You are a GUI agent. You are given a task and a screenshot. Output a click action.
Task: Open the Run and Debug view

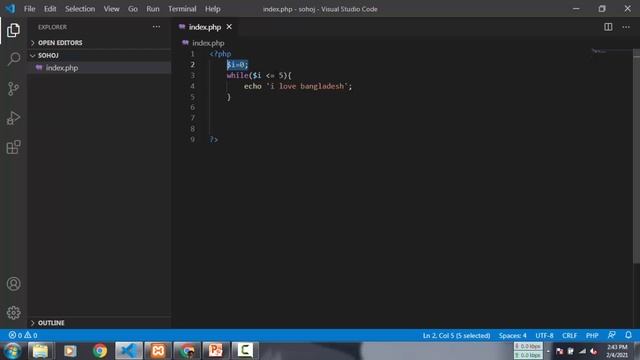tap(13, 118)
